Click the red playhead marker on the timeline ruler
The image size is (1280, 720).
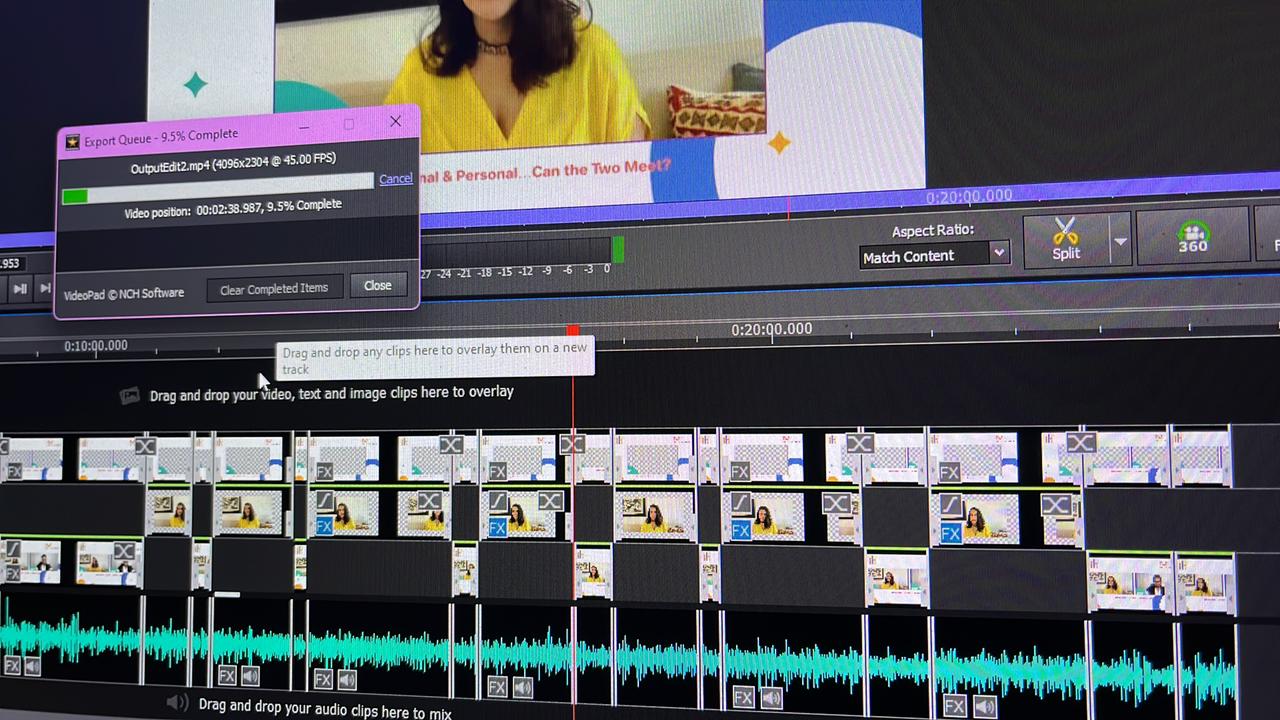click(x=572, y=330)
